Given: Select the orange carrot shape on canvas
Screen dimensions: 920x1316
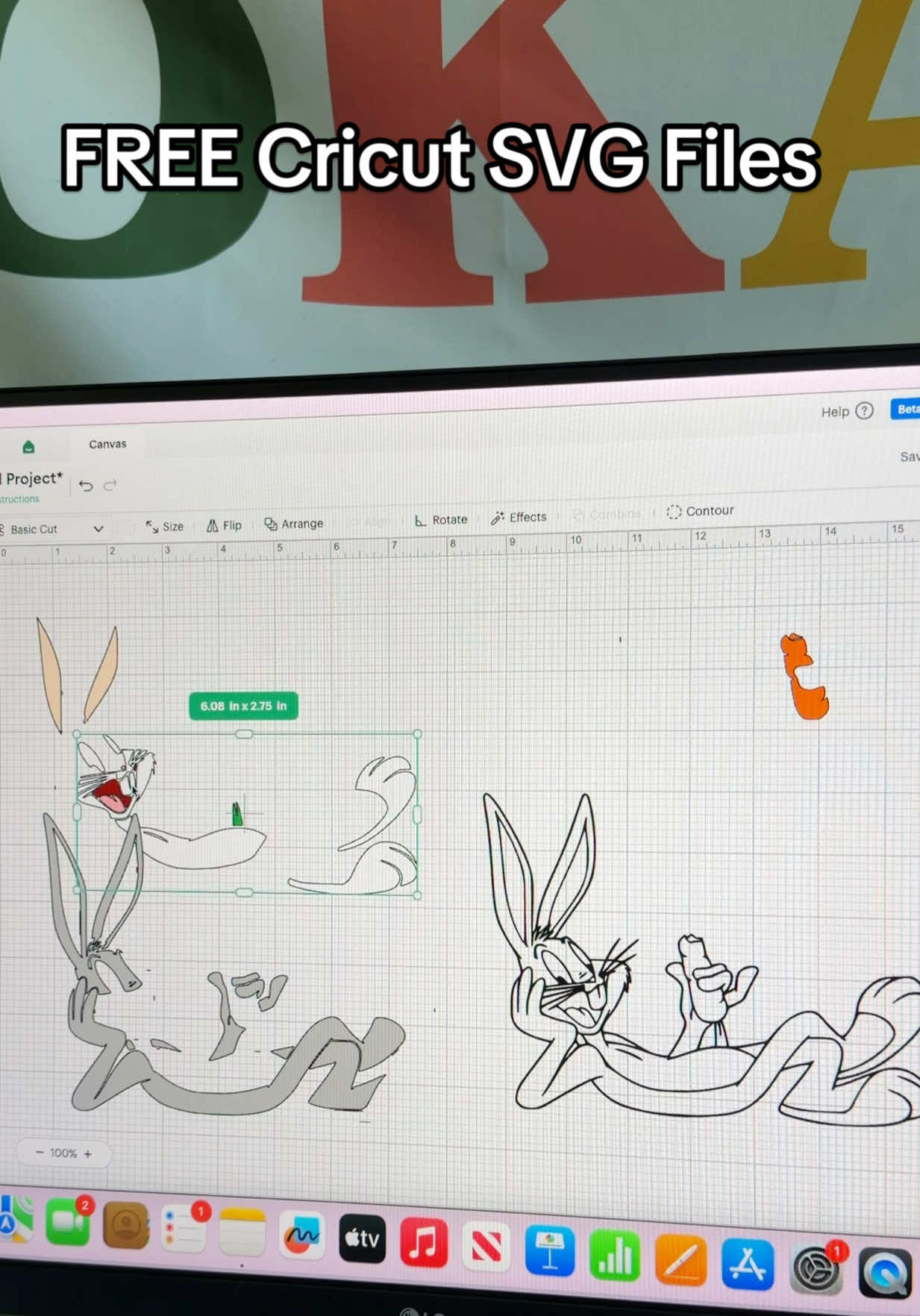Looking at the screenshot, I should (x=804, y=677).
